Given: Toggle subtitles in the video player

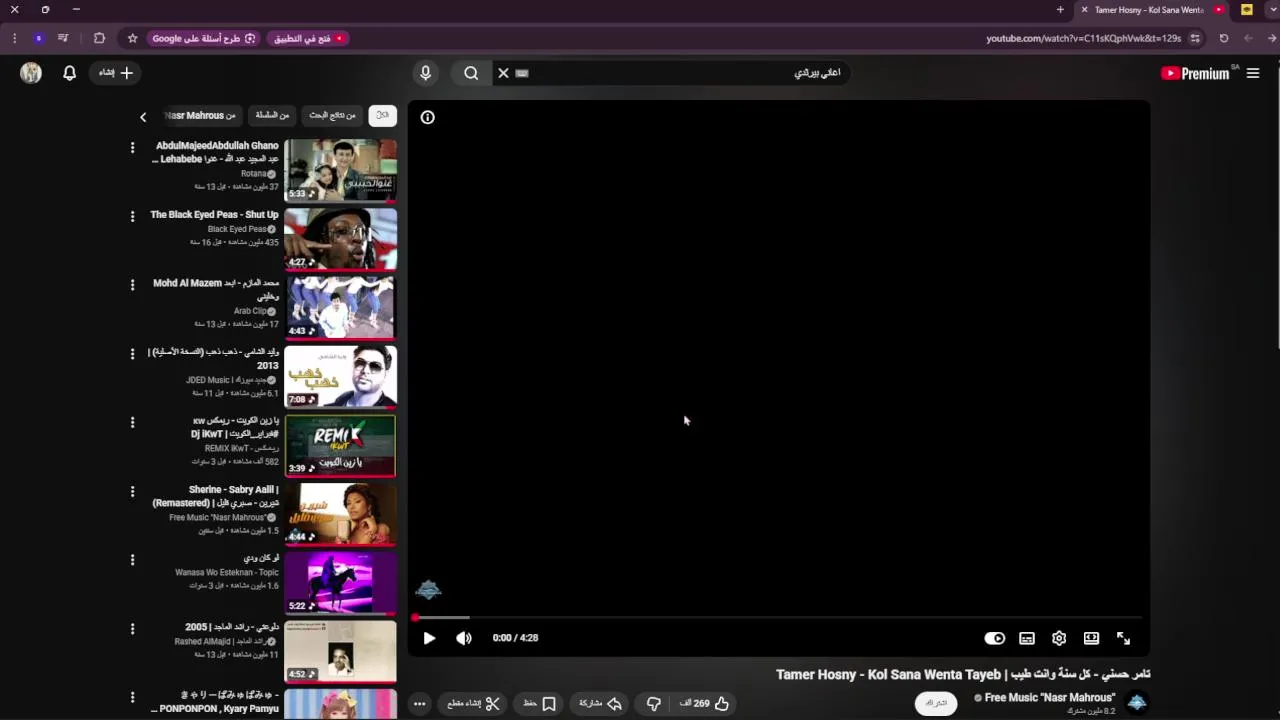Looking at the screenshot, I should pyautogui.click(x=1027, y=638).
